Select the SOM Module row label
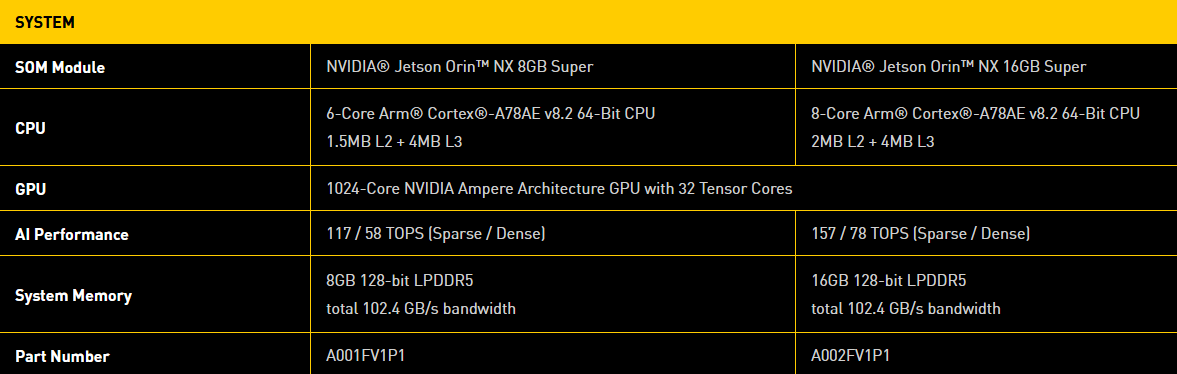 coord(60,68)
